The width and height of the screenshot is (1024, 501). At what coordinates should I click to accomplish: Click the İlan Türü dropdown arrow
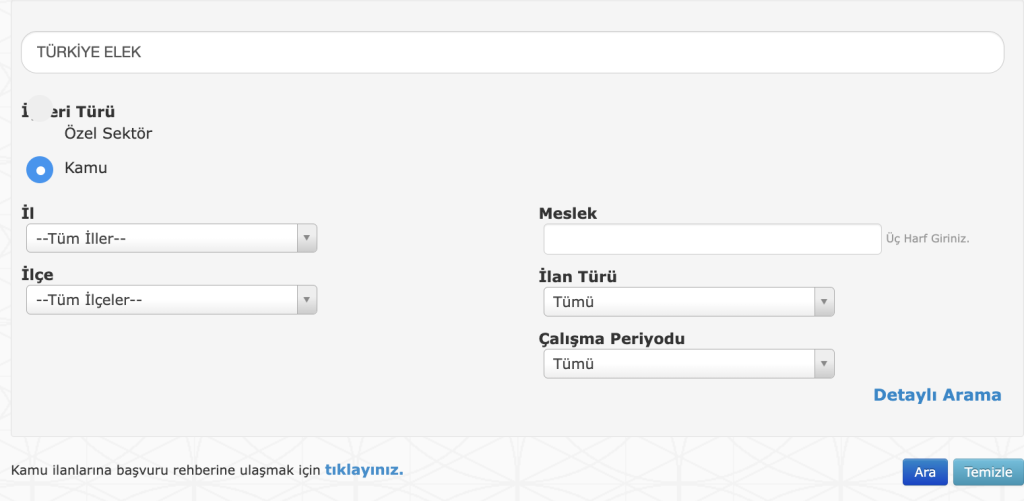[x=824, y=302]
